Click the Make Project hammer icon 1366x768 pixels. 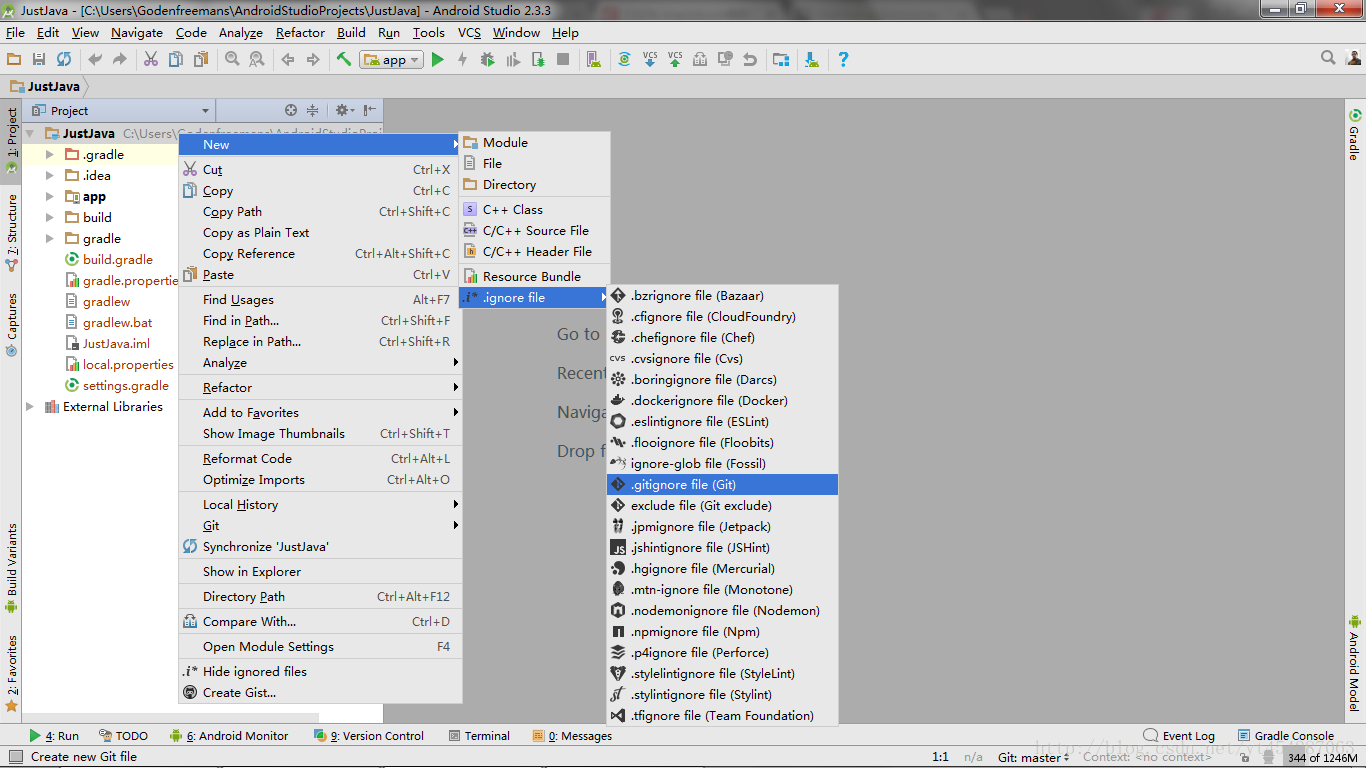click(344, 60)
